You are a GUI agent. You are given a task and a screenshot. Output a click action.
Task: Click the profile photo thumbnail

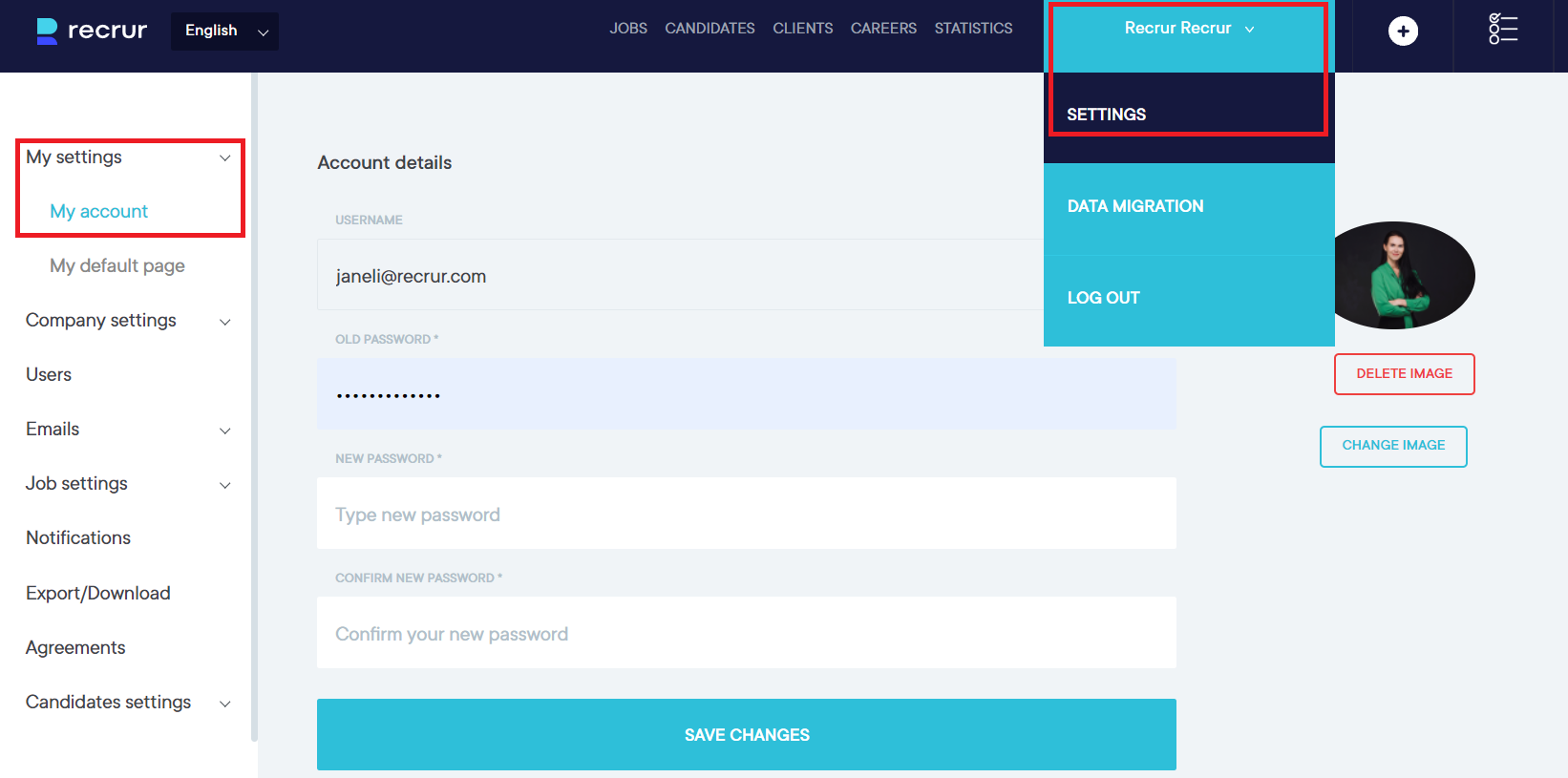pos(1404,275)
